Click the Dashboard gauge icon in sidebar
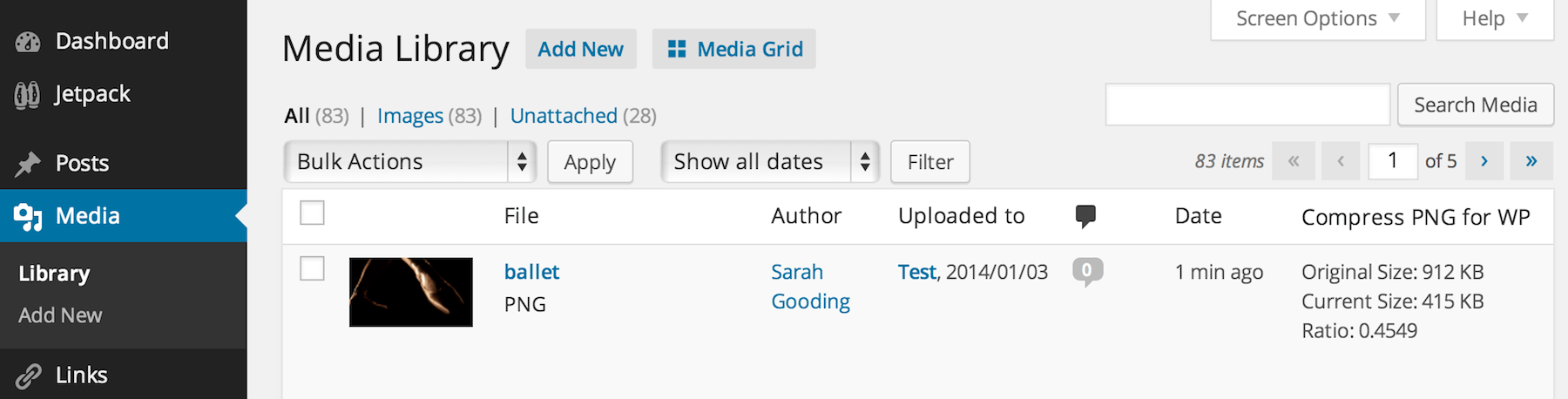Viewport: 1568px width, 399px height. pyautogui.click(x=28, y=42)
